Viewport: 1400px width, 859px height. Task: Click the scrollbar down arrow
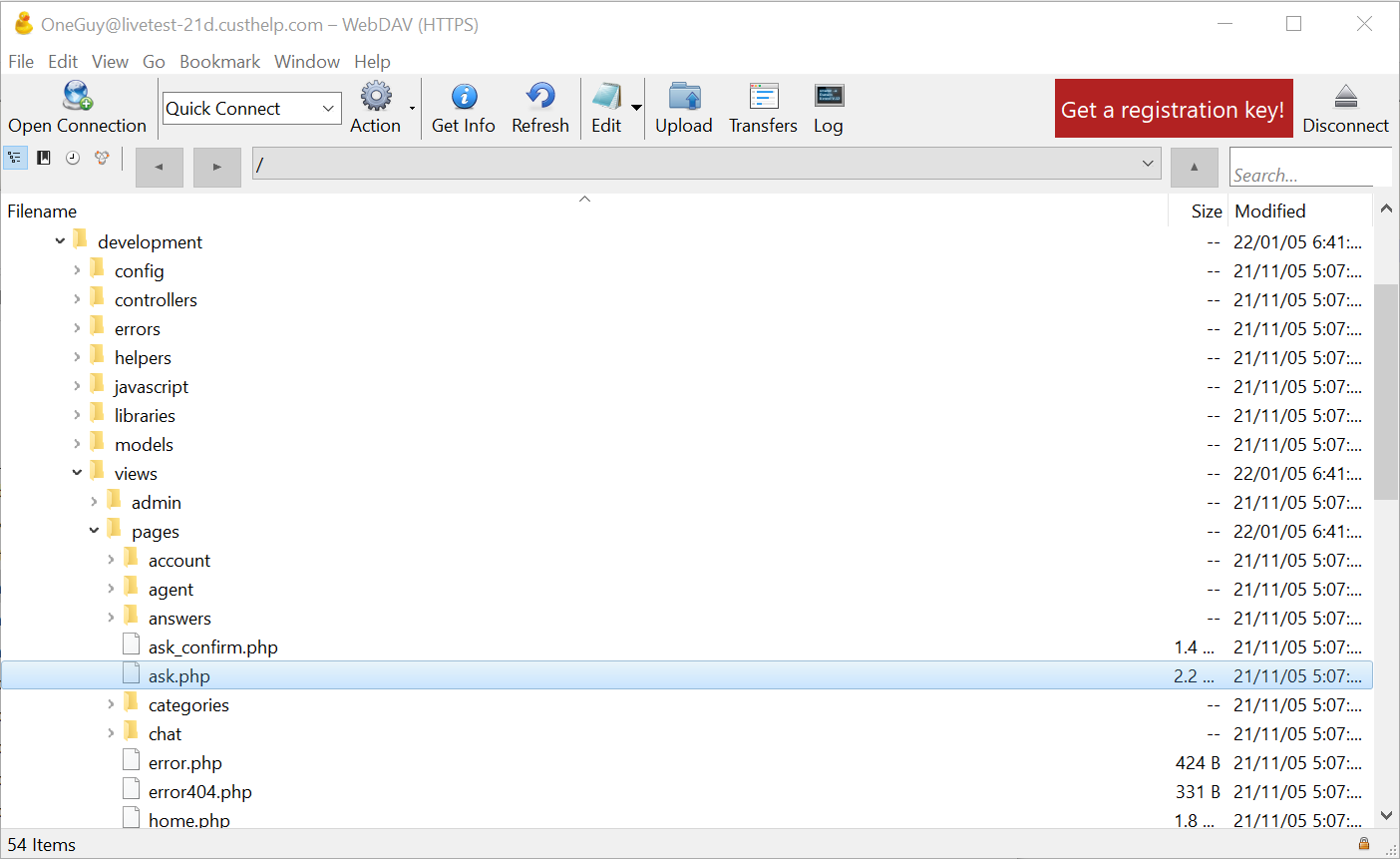[1386, 815]
